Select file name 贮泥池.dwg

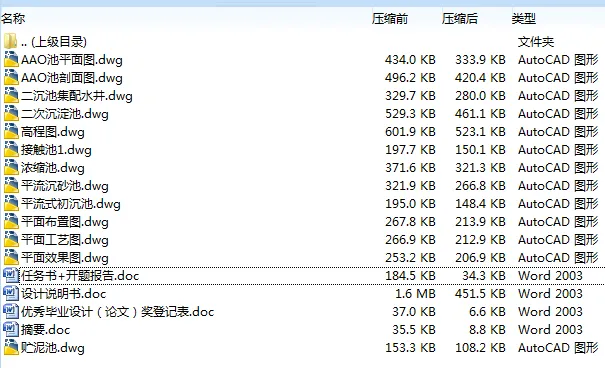pos(53,348)
